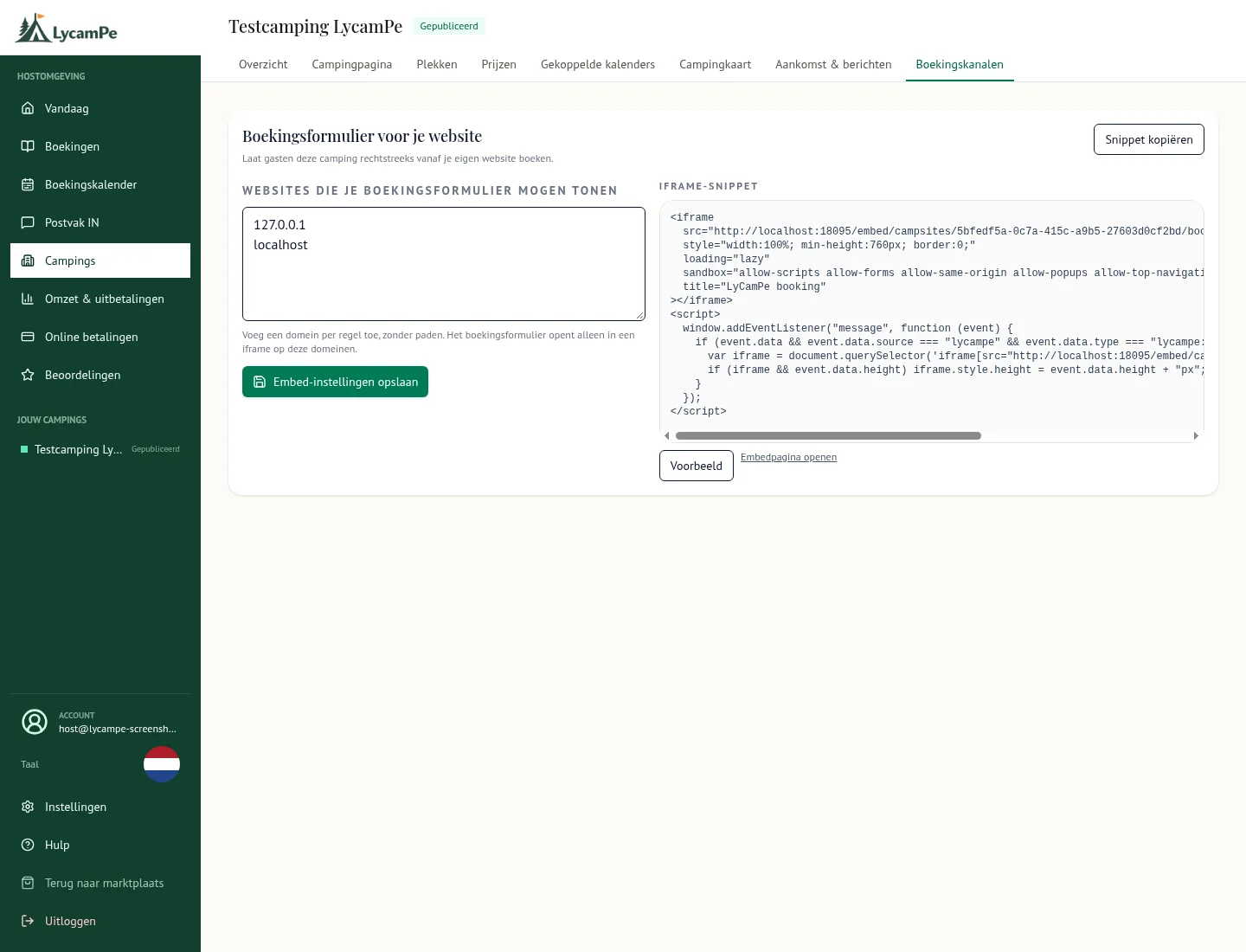
Task: Click the host account email text
Action: (x=118, y=729)
